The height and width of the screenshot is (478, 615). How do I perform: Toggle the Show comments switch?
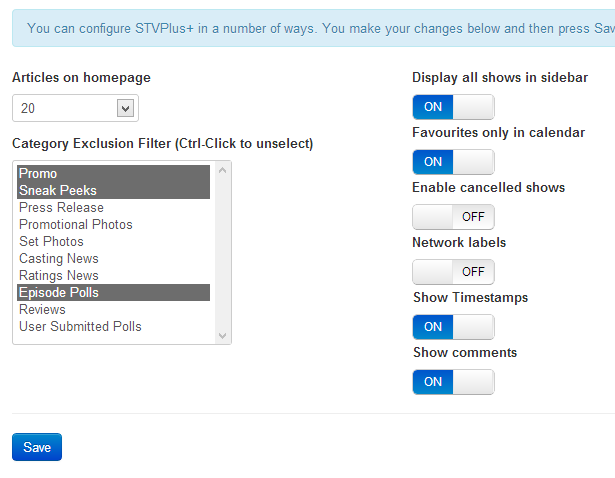click(x=453, y=382)
